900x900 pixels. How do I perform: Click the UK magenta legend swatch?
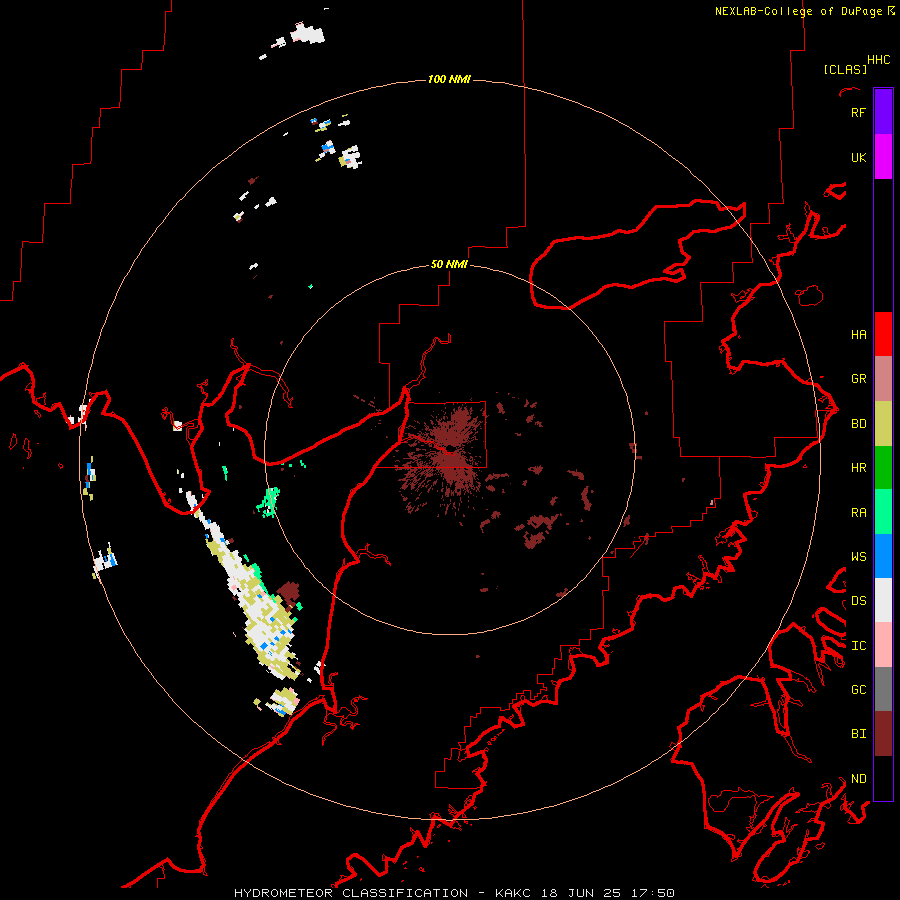point(883,157)
